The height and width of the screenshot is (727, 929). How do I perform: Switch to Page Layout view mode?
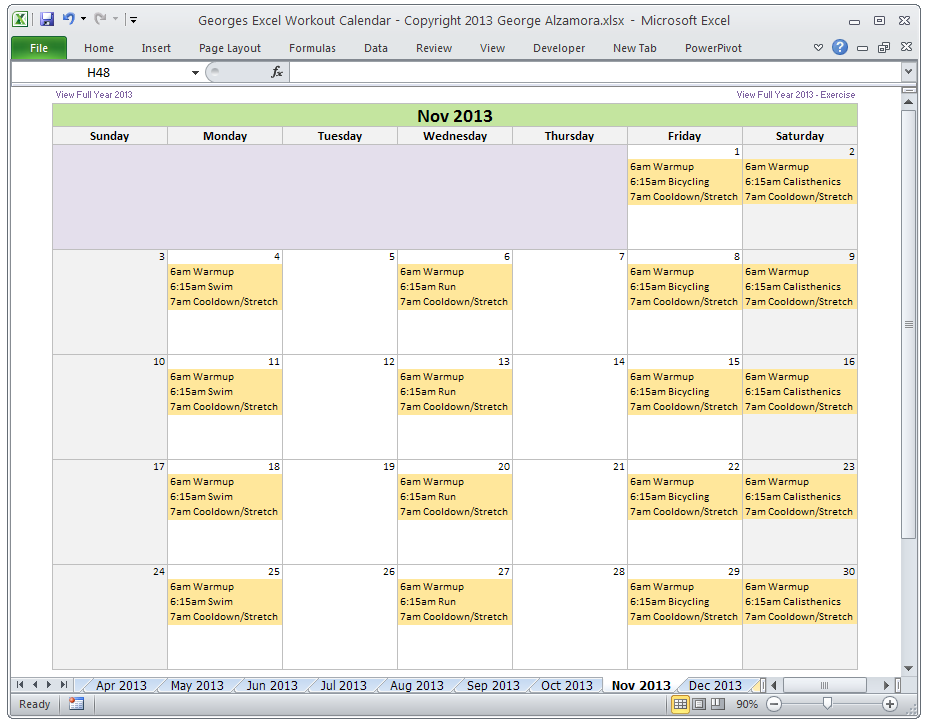click(x=699, y=704)
